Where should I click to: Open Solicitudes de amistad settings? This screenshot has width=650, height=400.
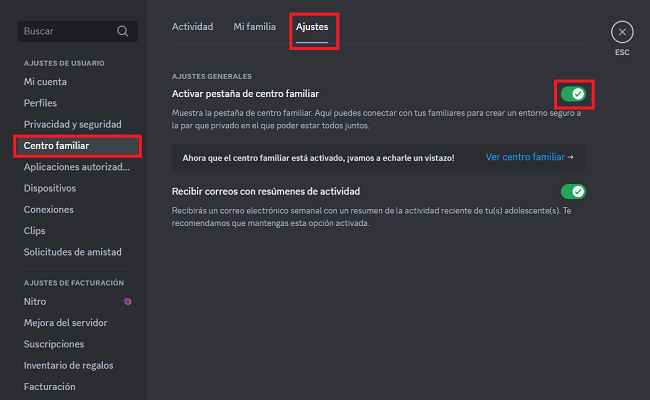point(72,253)
